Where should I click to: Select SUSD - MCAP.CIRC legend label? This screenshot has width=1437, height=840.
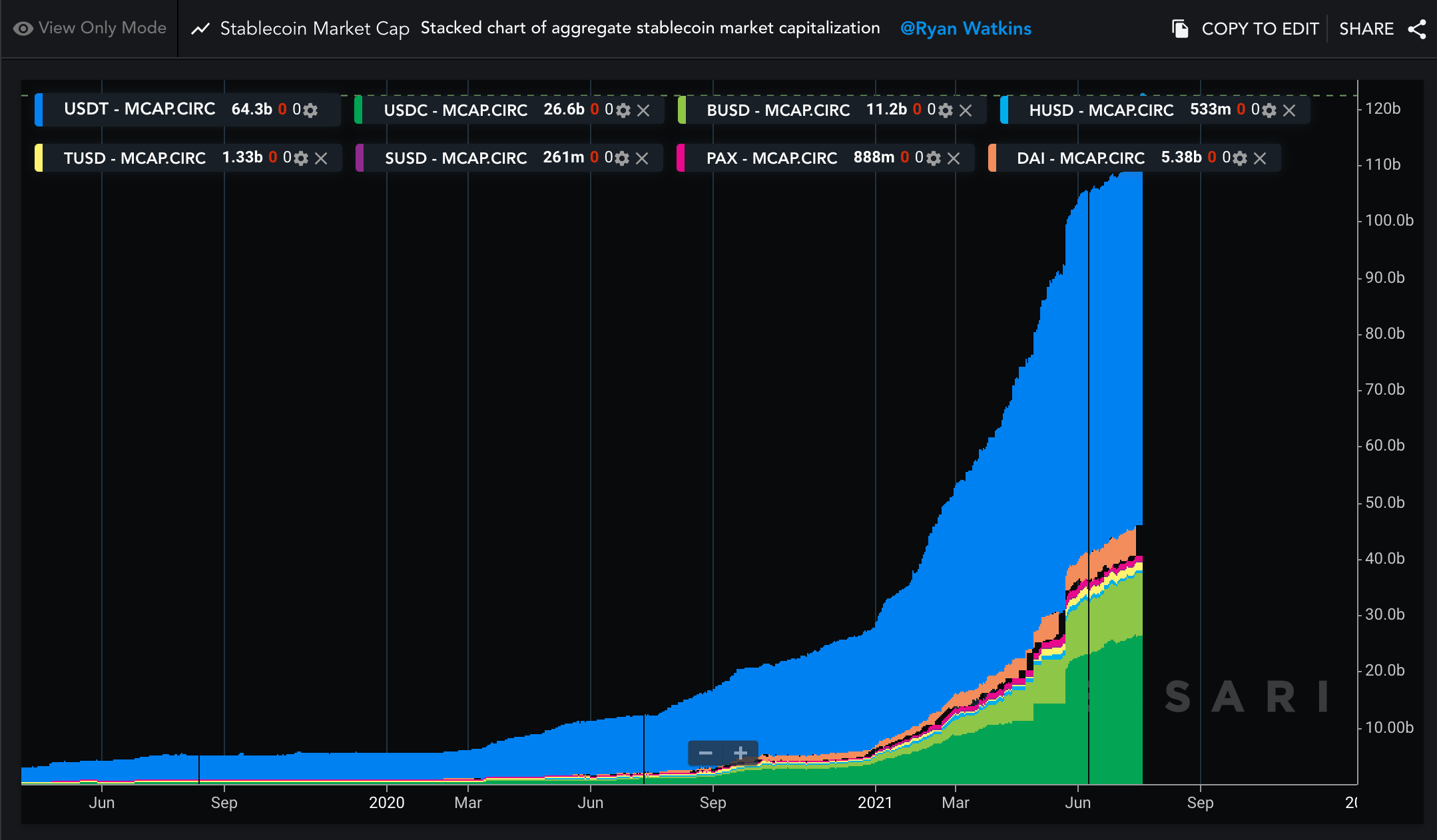point(455,158)
